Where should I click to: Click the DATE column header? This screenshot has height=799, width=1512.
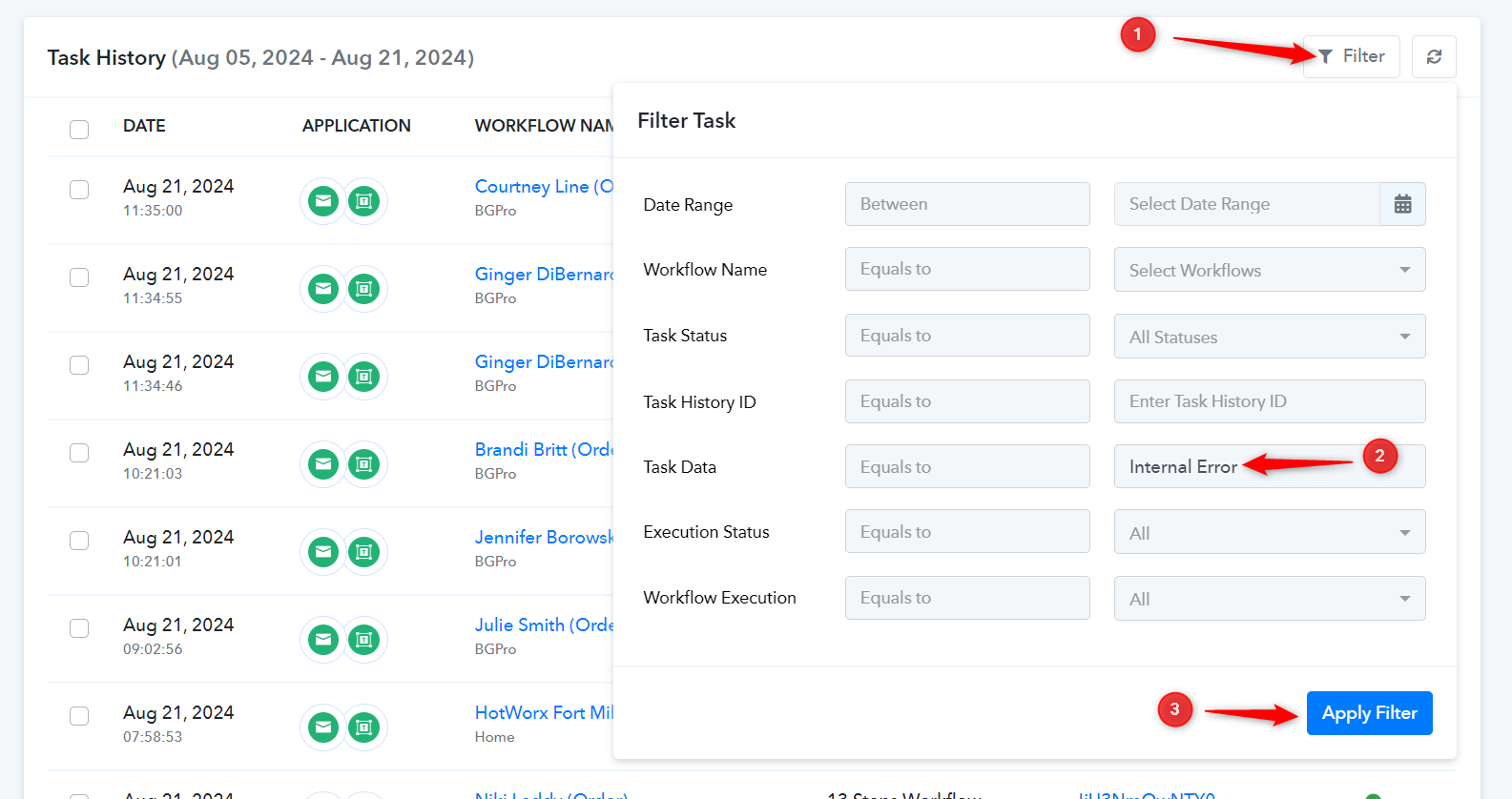(144, 126)
